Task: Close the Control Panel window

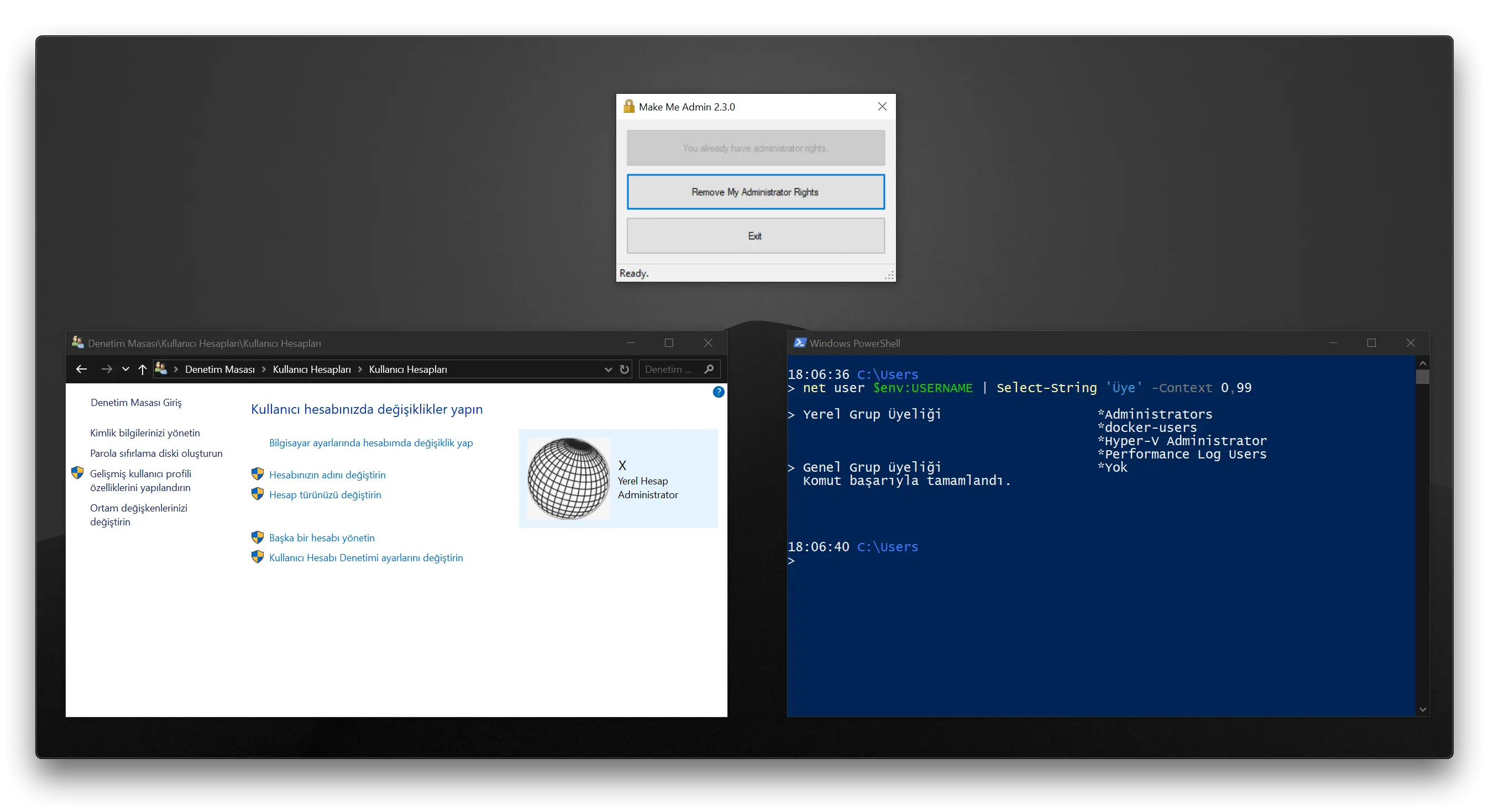Action: [708, 343]
